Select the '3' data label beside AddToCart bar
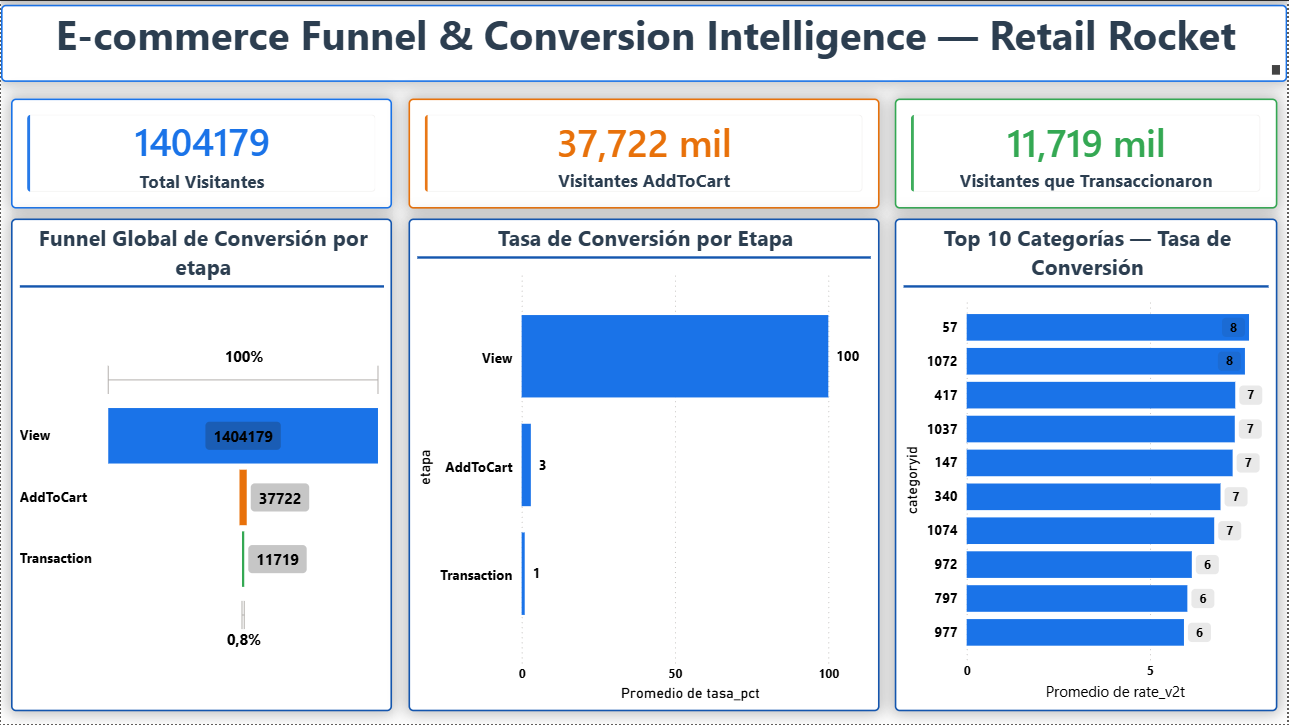 [542, 466]
